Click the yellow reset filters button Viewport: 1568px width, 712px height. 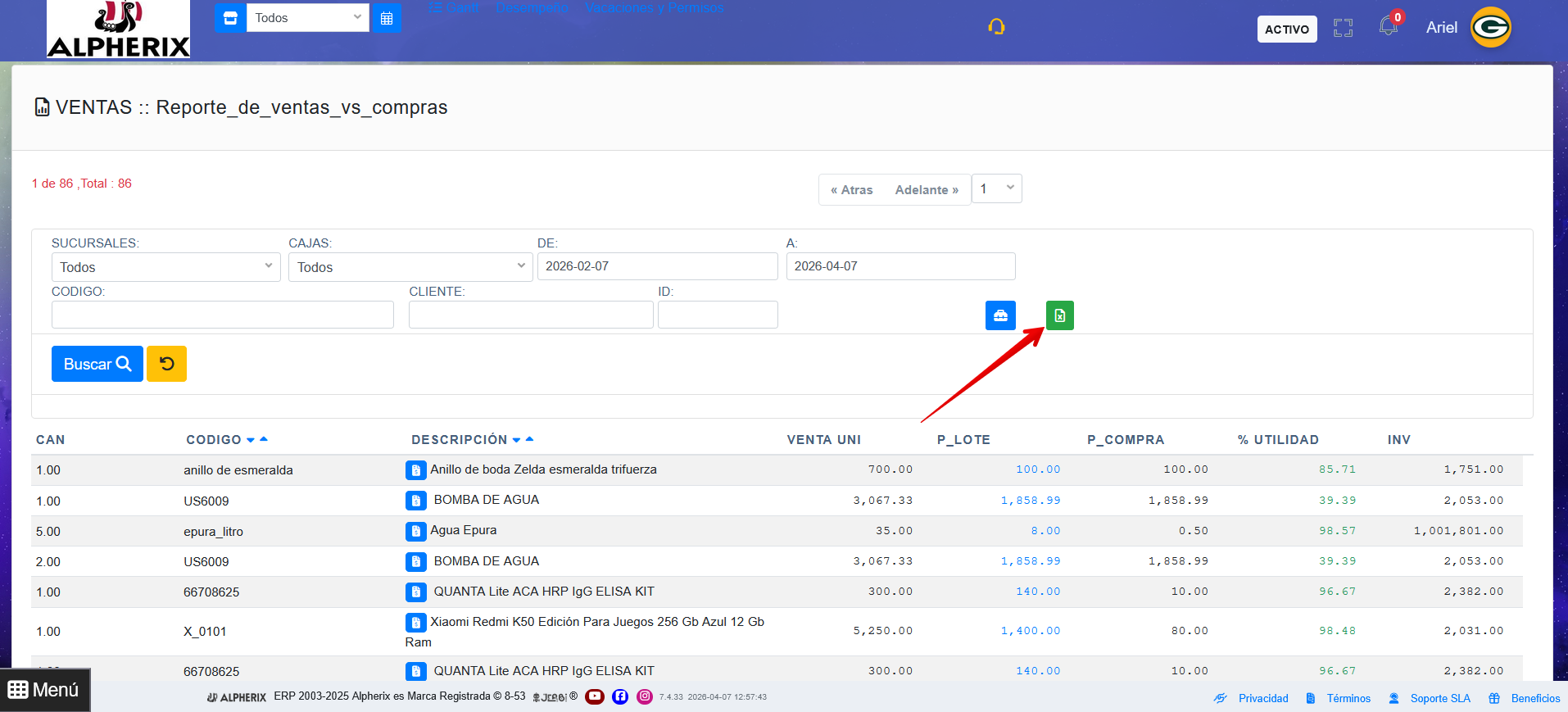[x=166, y=364]
